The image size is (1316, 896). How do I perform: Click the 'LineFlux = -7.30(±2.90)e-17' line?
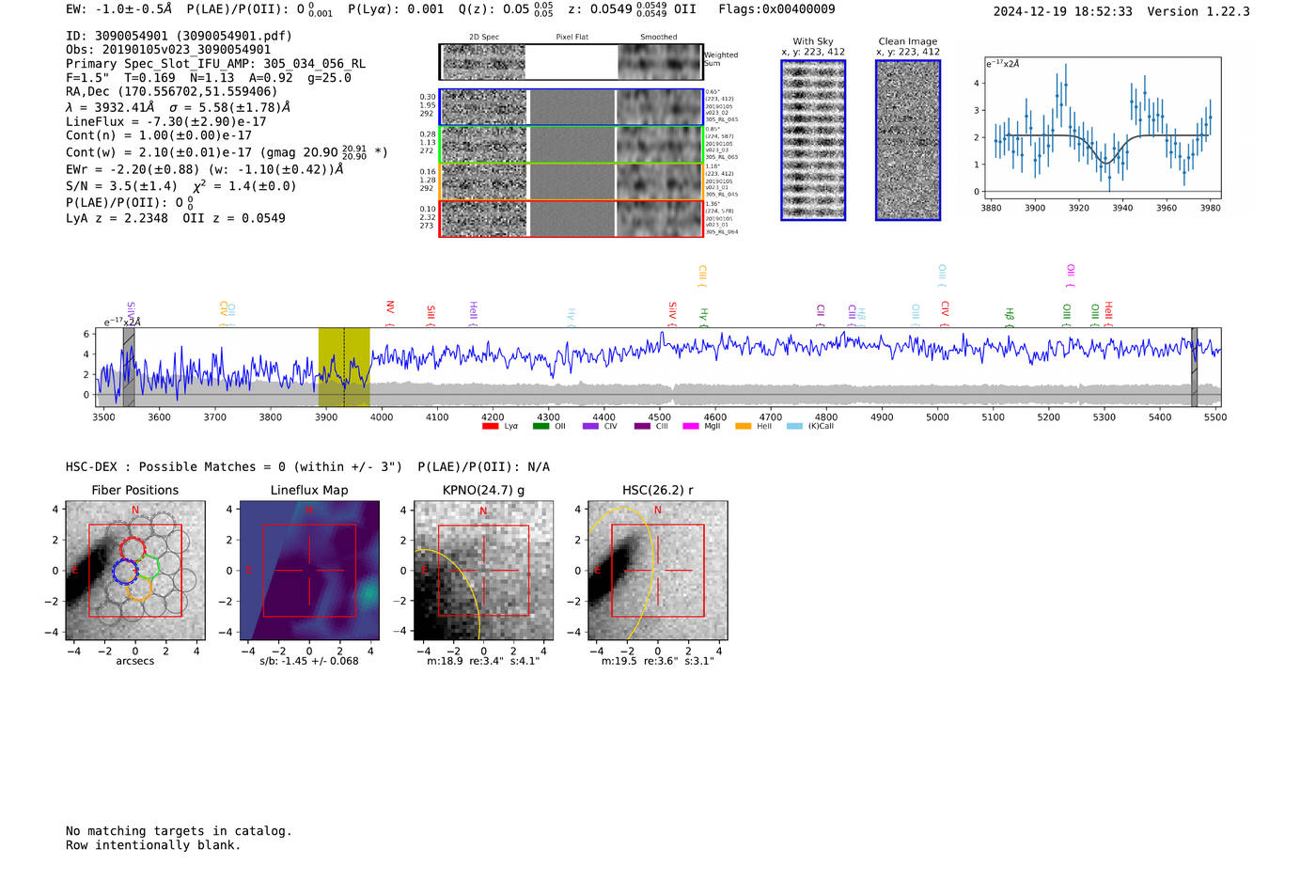pyautogui.click(x=166, y=121)
